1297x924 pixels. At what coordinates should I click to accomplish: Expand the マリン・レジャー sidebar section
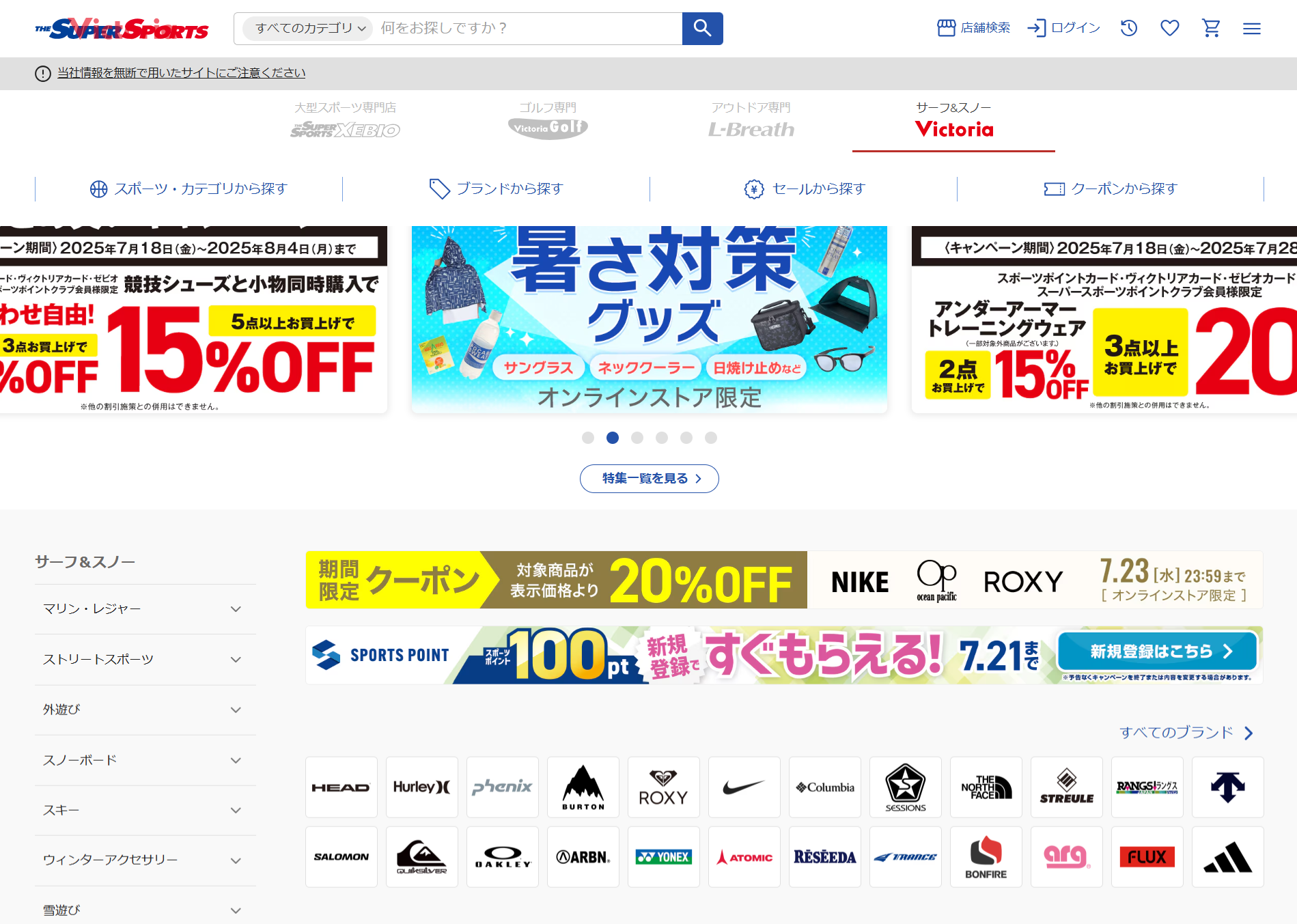tap(145, 608)
